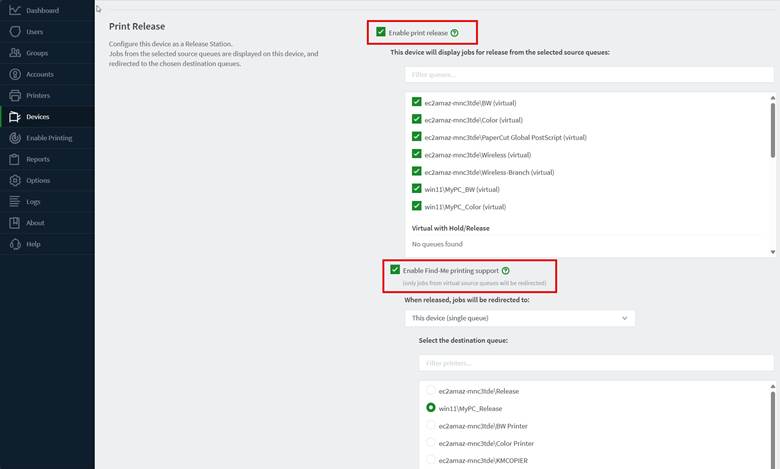780x469 pixels.
Task: Open the Groups section
Action: pos(47,53)
